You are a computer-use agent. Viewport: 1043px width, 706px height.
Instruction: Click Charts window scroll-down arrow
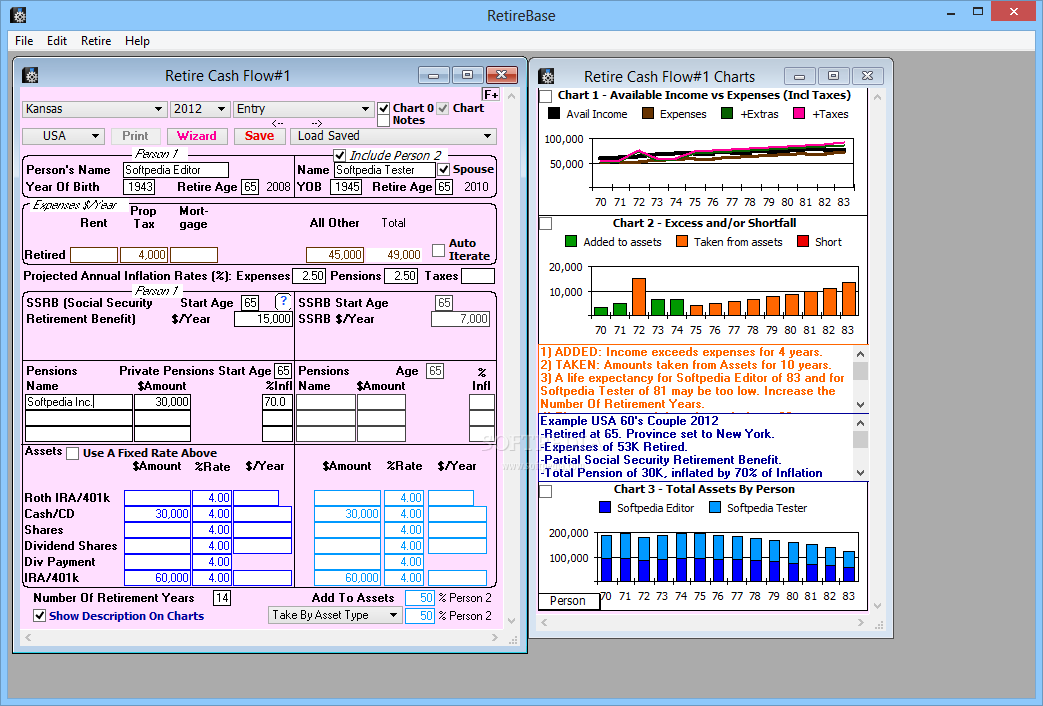pos(877,606)
